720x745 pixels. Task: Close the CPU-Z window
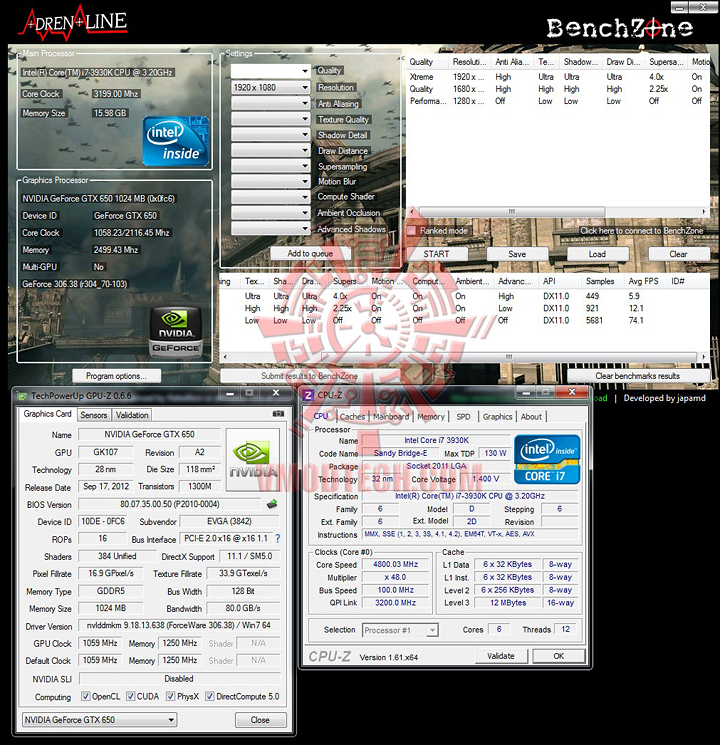click(x=572, y=392)
